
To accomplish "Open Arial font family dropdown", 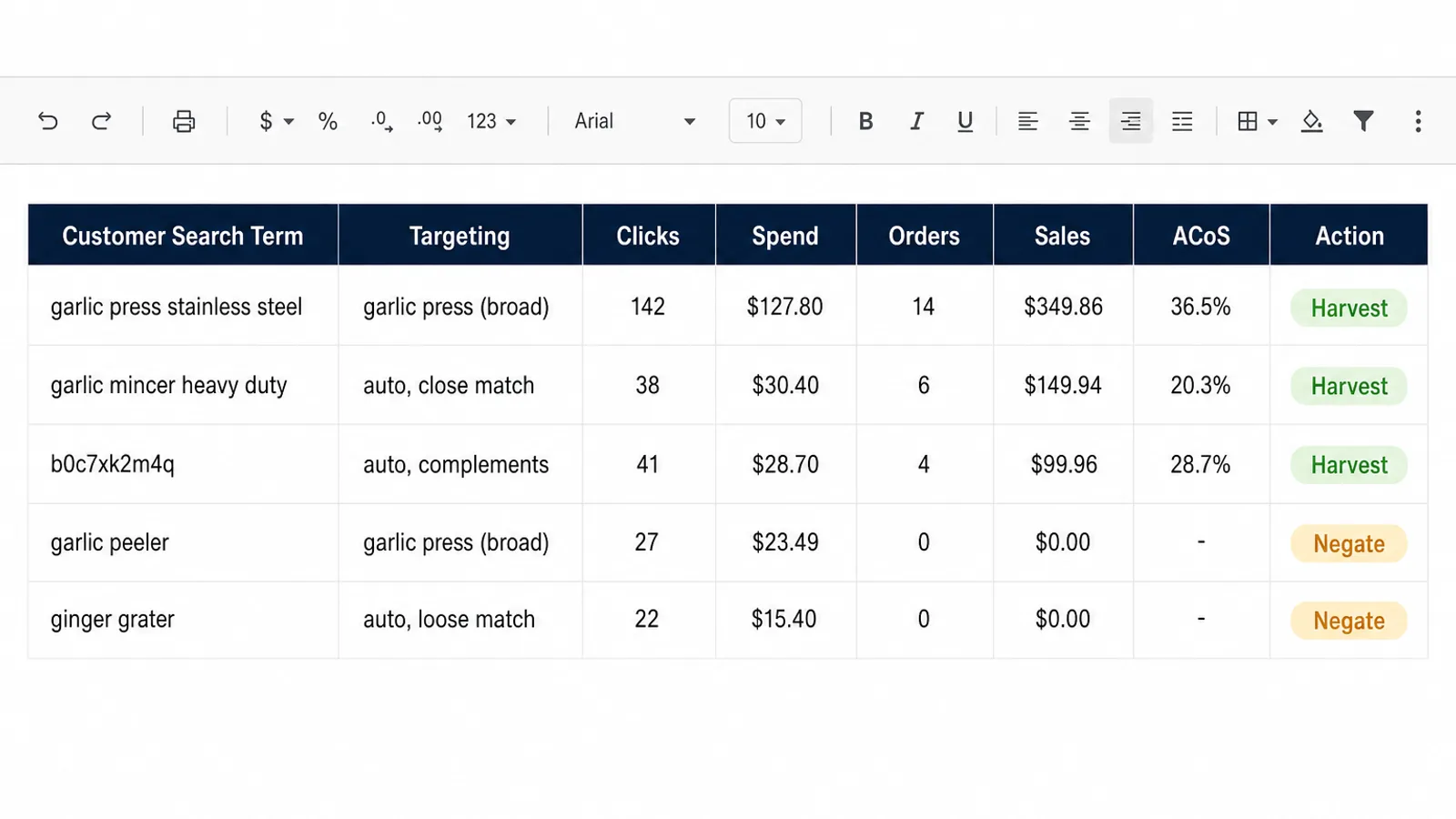I will pyautogui.click(x=635, y=121).
